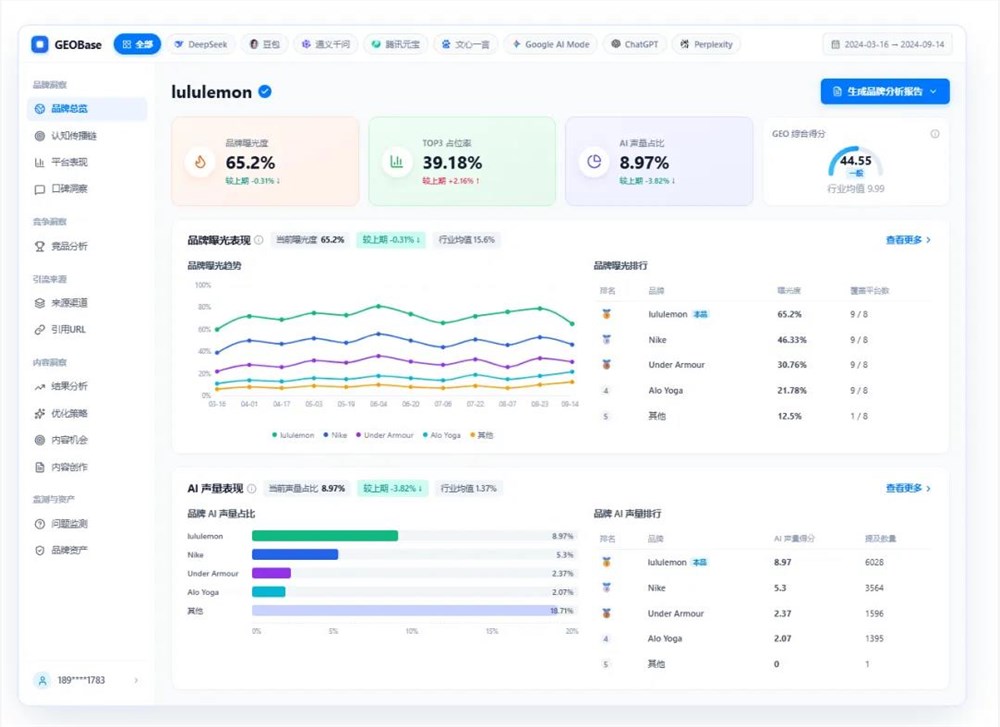Screen dimensions: 1000x727
Task: Toggle the Alo Yoga series in legend
Action: (x=441, y=435)
